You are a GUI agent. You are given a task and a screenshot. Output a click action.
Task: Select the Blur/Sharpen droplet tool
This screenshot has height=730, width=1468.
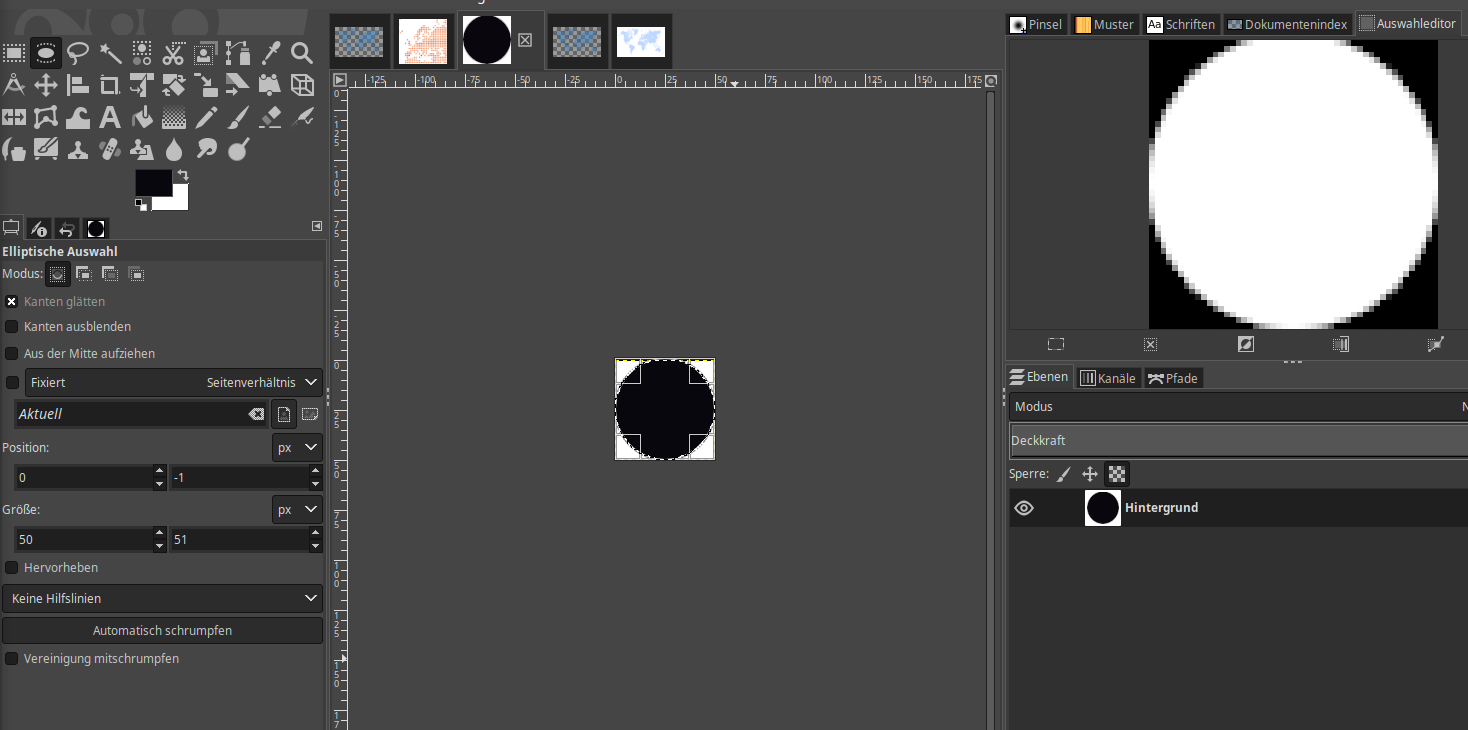coord(174,149)
